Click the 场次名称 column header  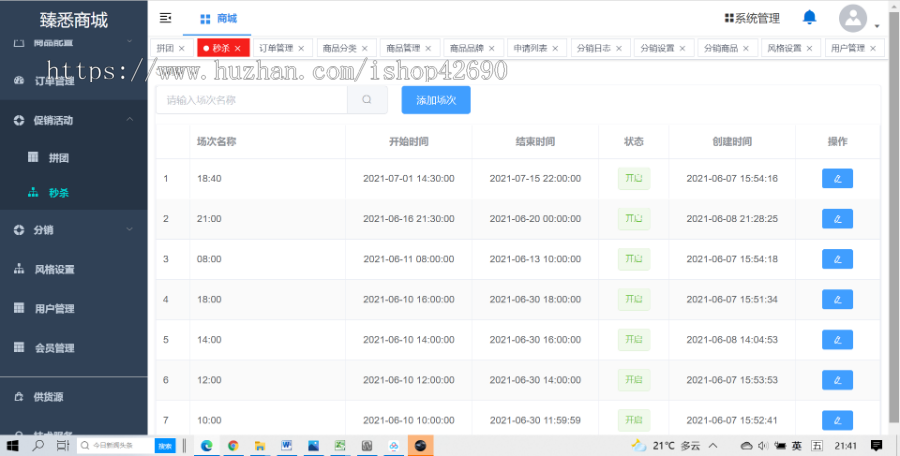point(216,142)
